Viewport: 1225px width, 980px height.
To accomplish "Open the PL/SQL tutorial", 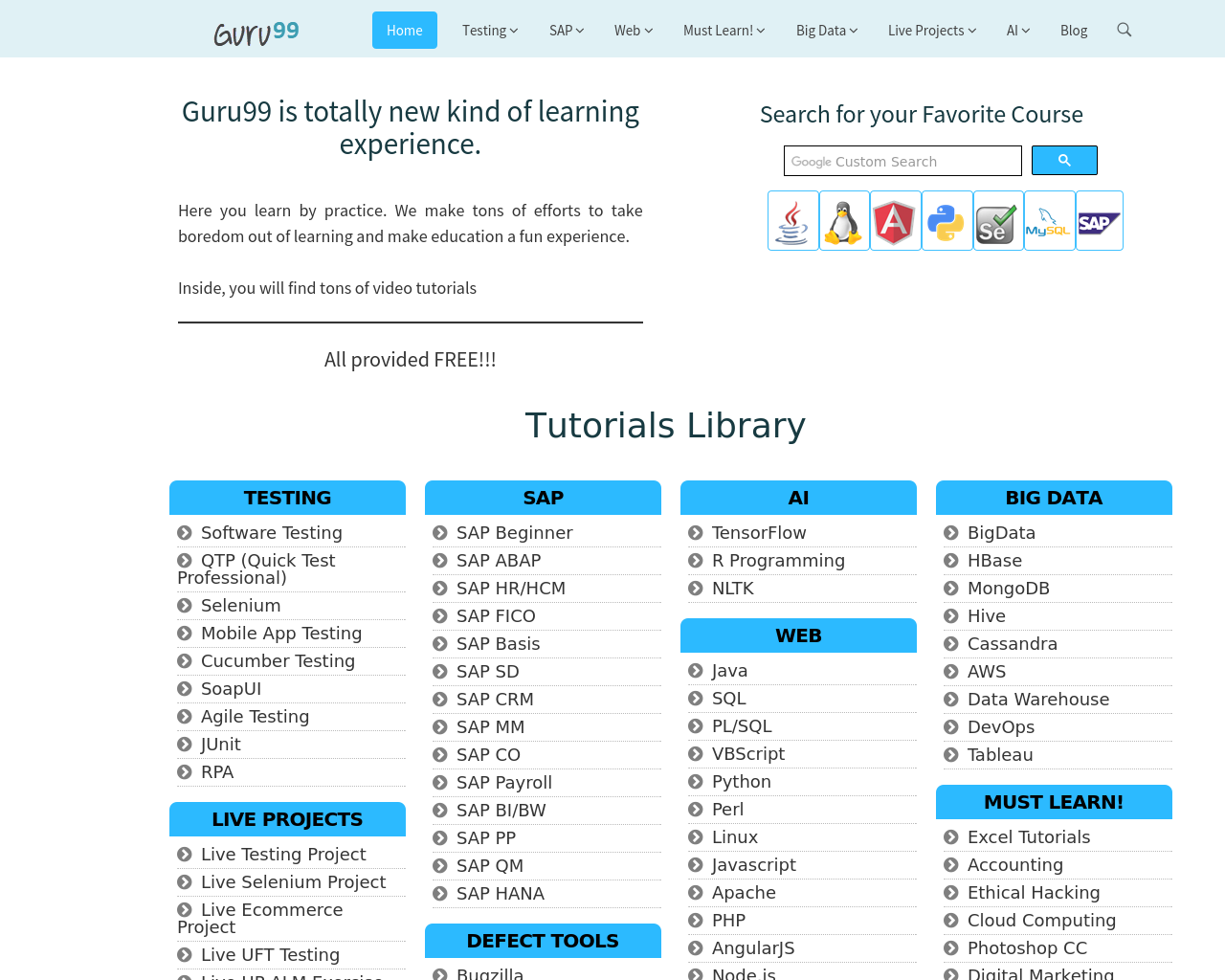I will click(x=742, y=726).
